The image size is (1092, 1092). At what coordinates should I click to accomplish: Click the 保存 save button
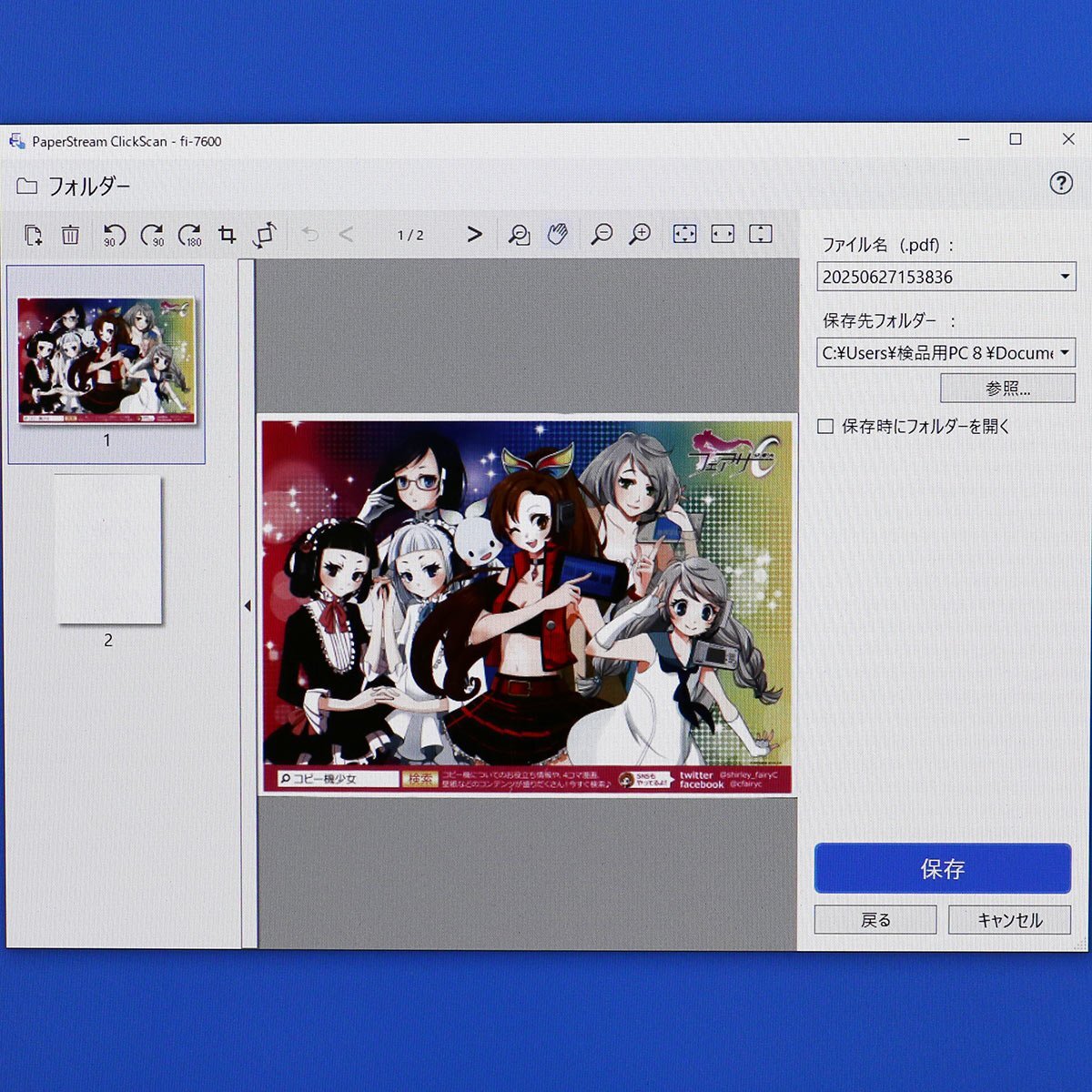[943, 869]
